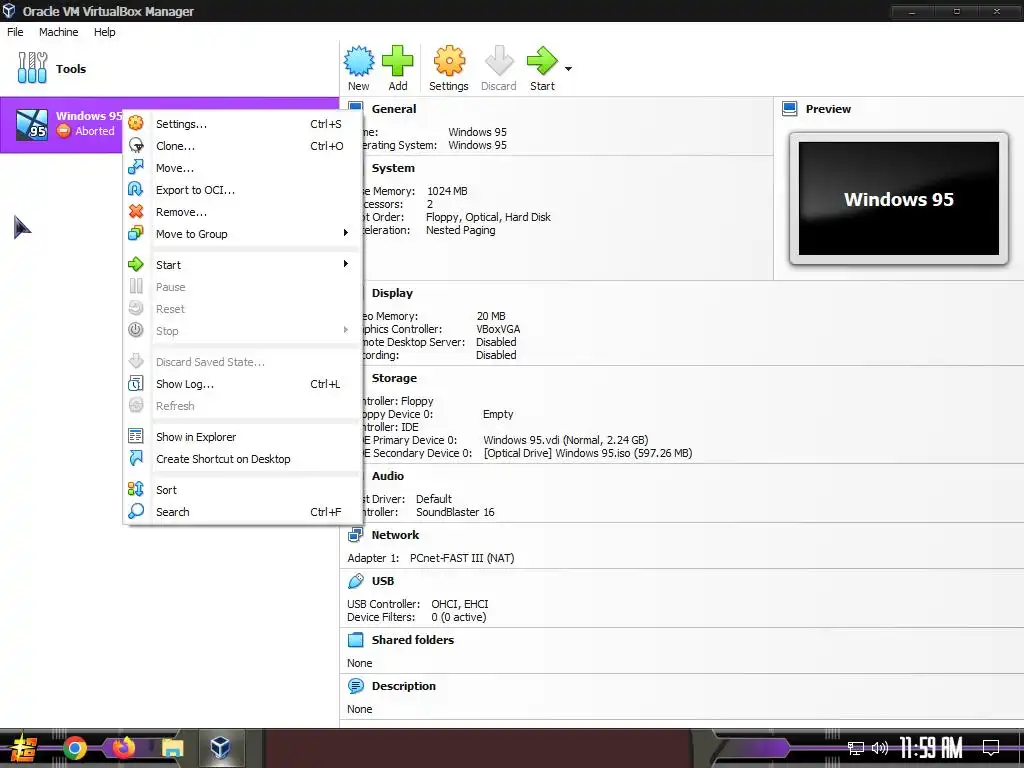Click the Export to OCI icon
The width and height of the screenshot is (1024, 768).
point(136,189)
